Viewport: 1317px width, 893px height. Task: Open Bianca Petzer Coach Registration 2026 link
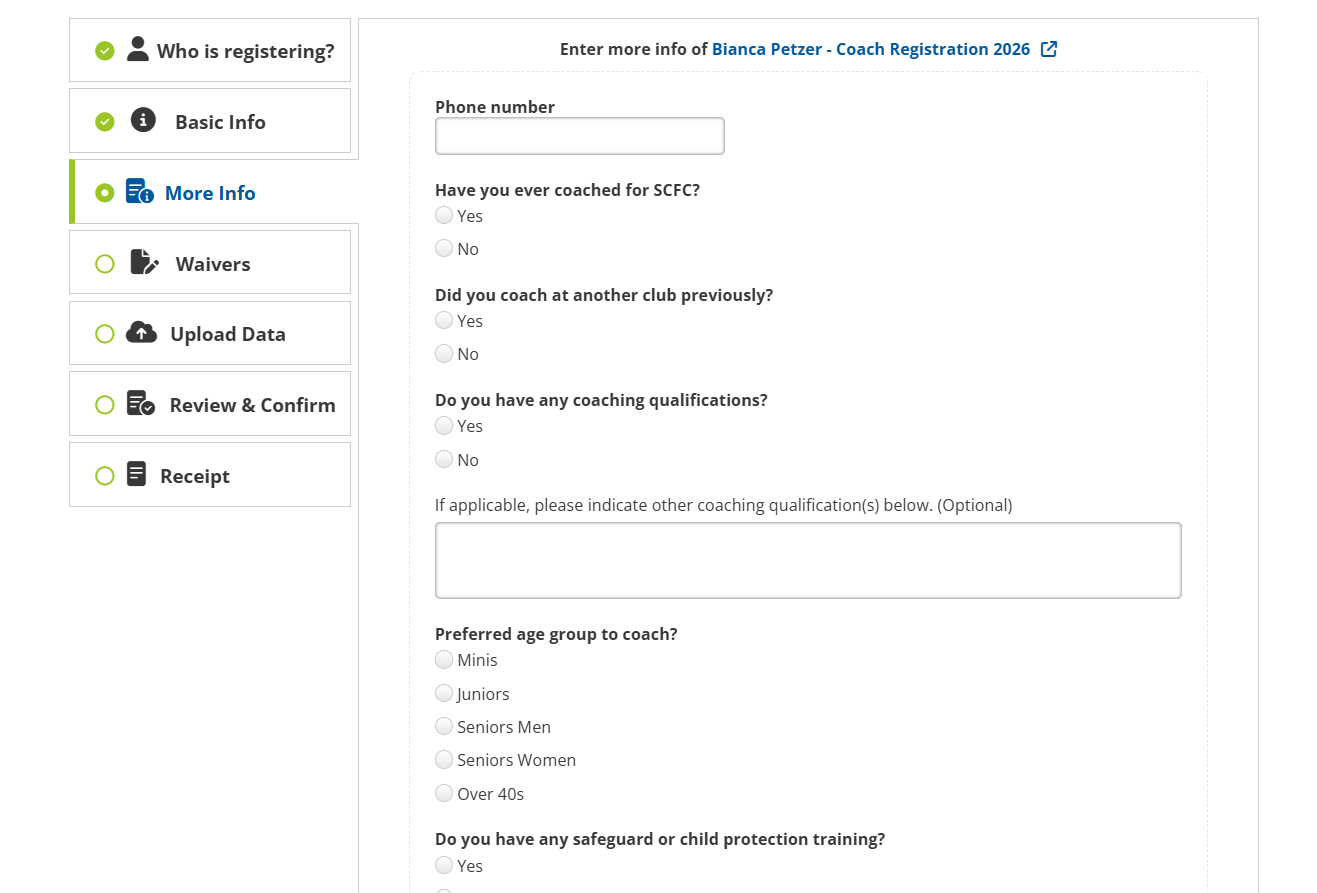point(870,49)
